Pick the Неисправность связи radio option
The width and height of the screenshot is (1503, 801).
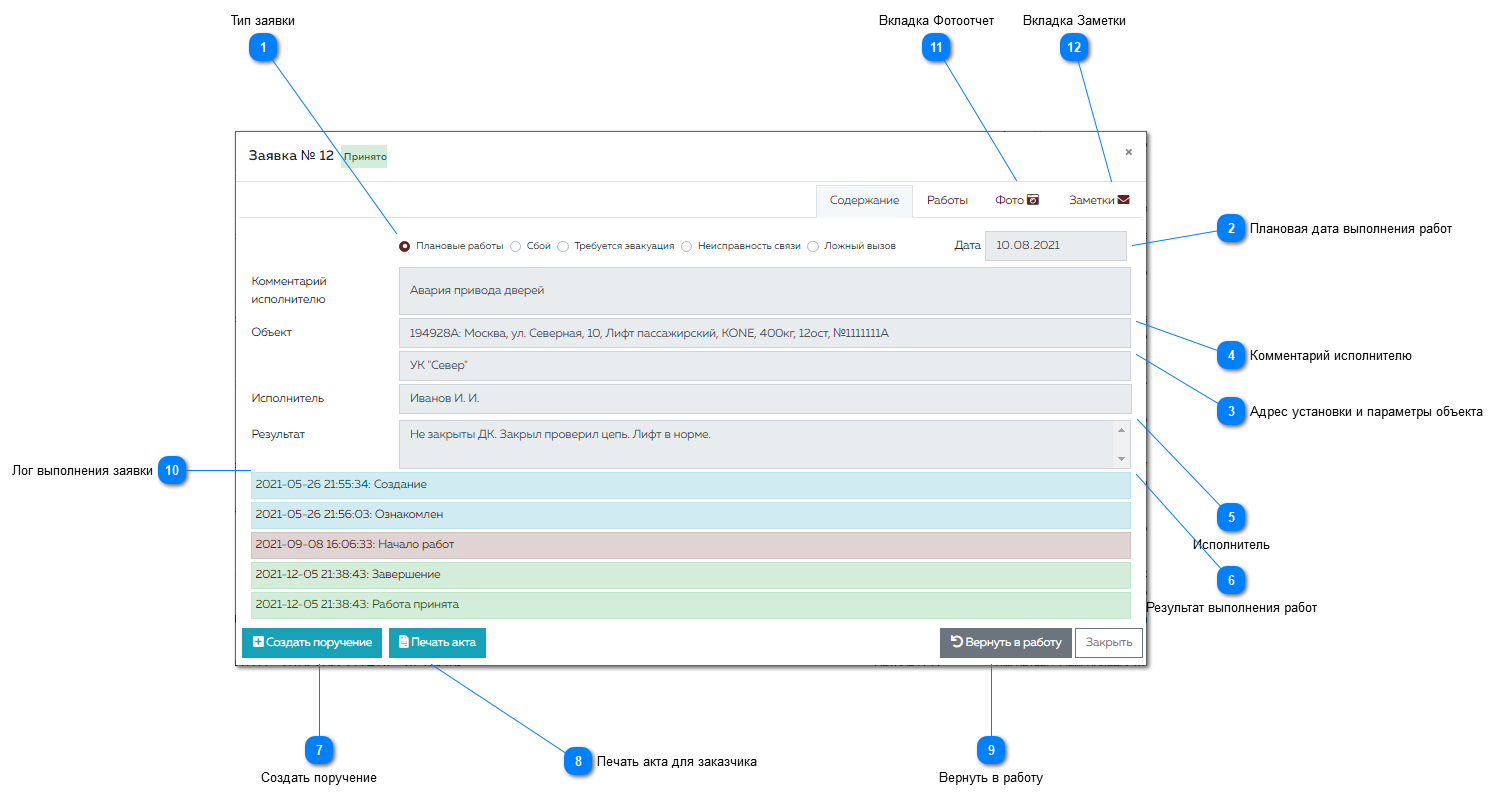(687, 246)
